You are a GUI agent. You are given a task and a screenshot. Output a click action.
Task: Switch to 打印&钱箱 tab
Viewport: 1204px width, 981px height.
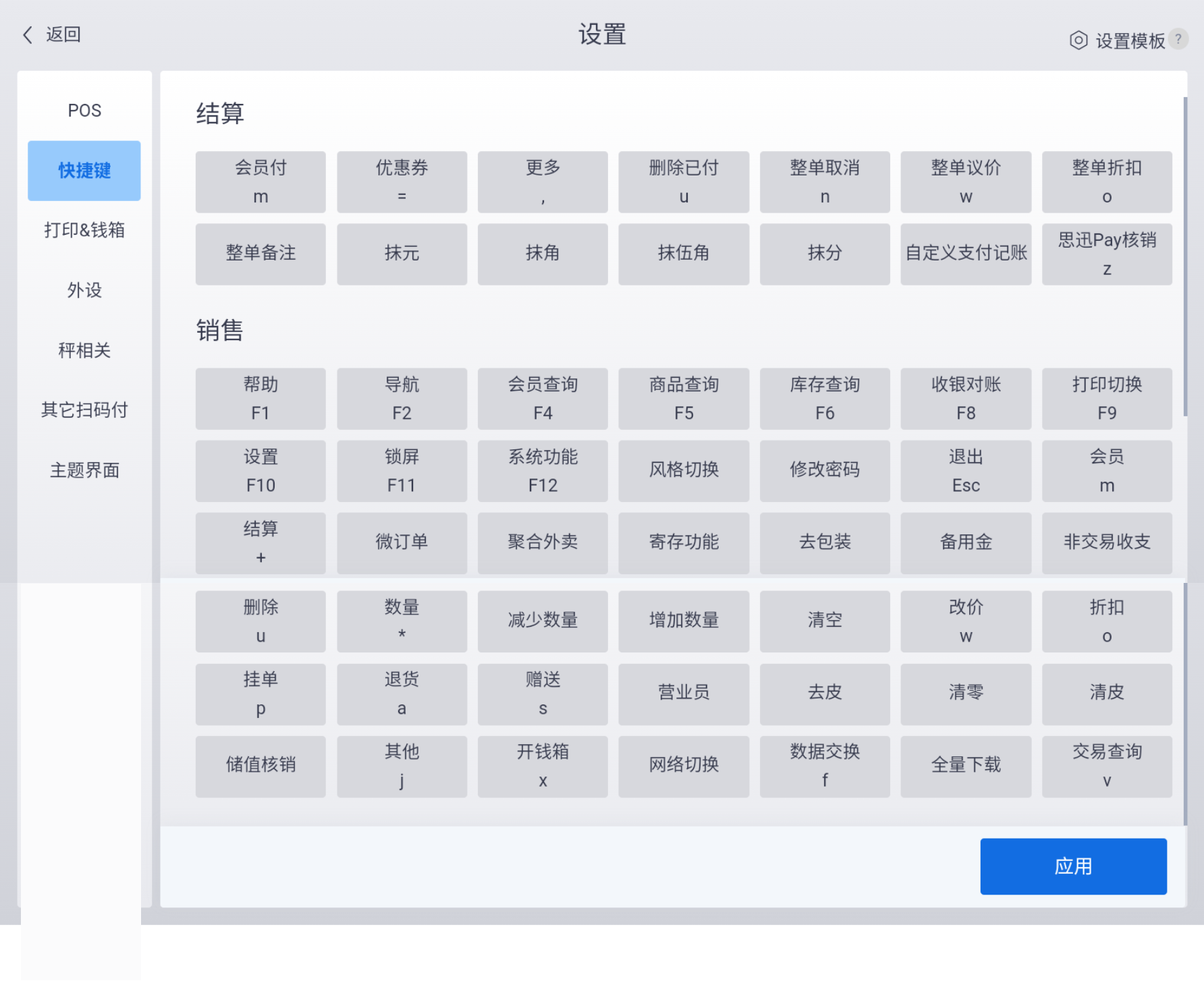pyautogui.click(x=84, y=230)
